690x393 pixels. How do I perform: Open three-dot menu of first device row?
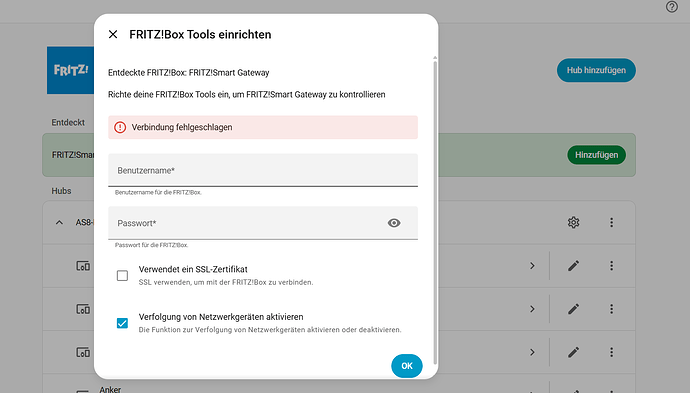611,266
